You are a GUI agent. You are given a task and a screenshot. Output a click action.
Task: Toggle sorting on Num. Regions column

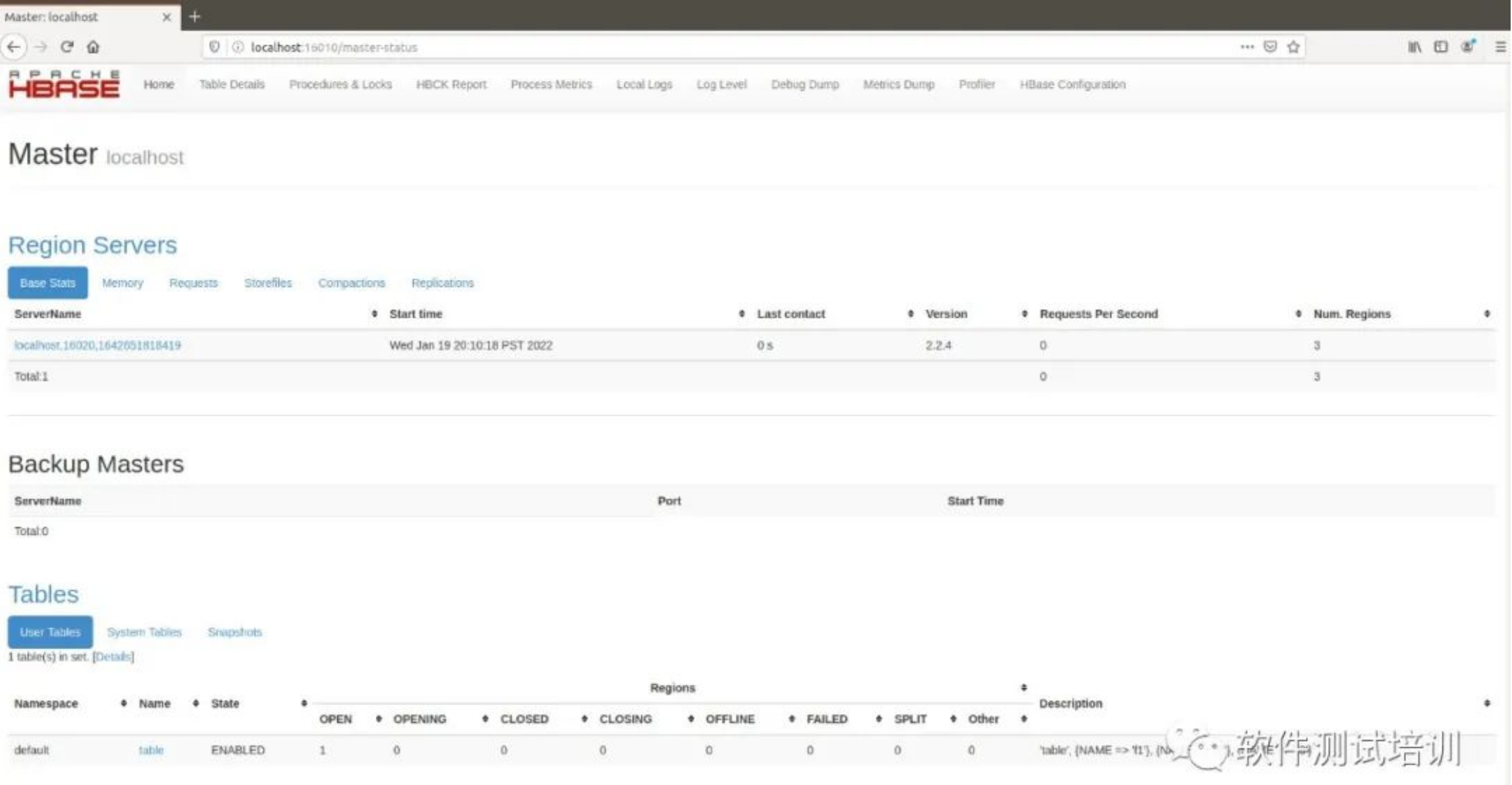(1487, 314)
